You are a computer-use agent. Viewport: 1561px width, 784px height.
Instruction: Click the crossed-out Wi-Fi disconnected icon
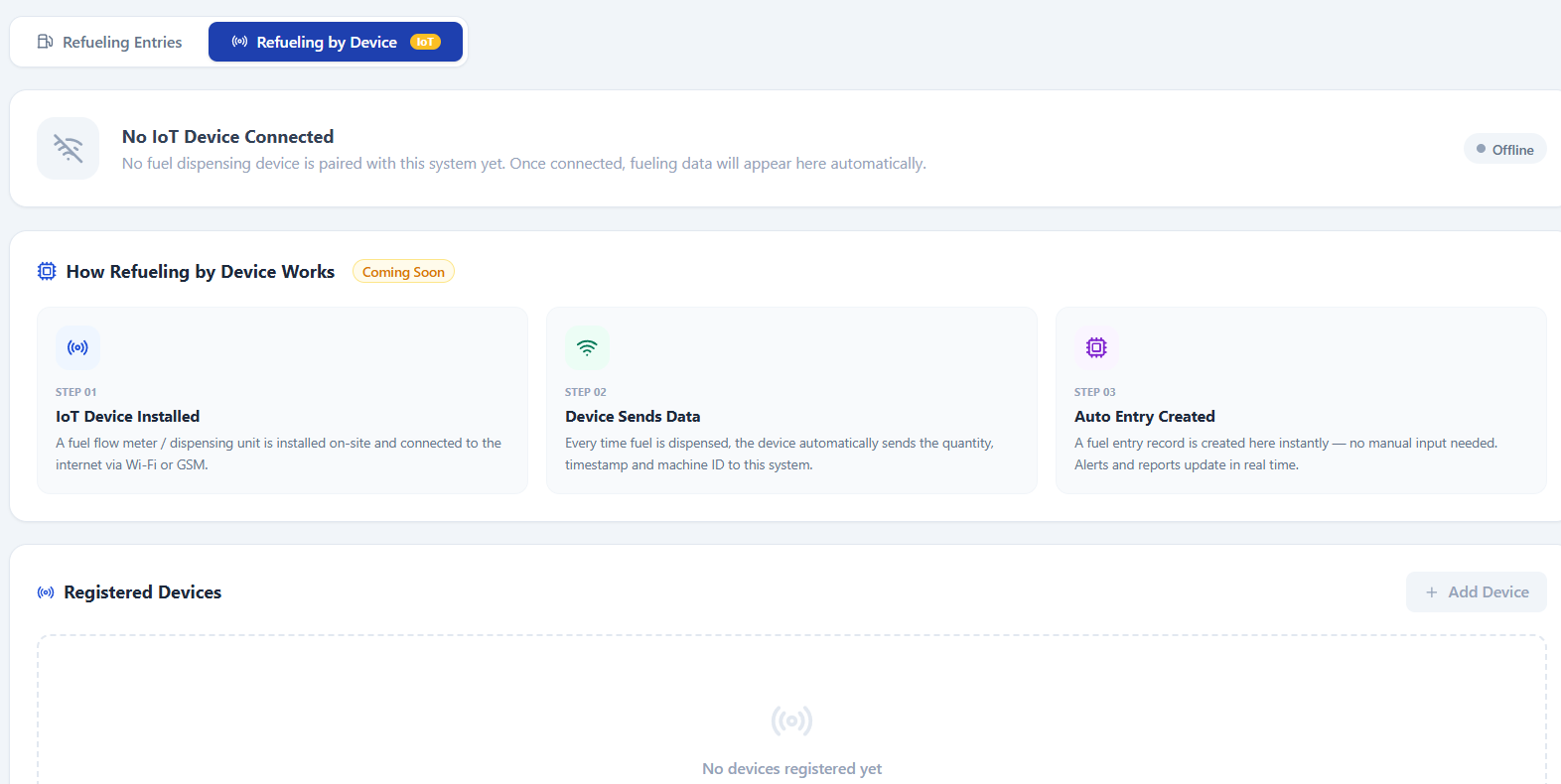click(x=69, y=149)
